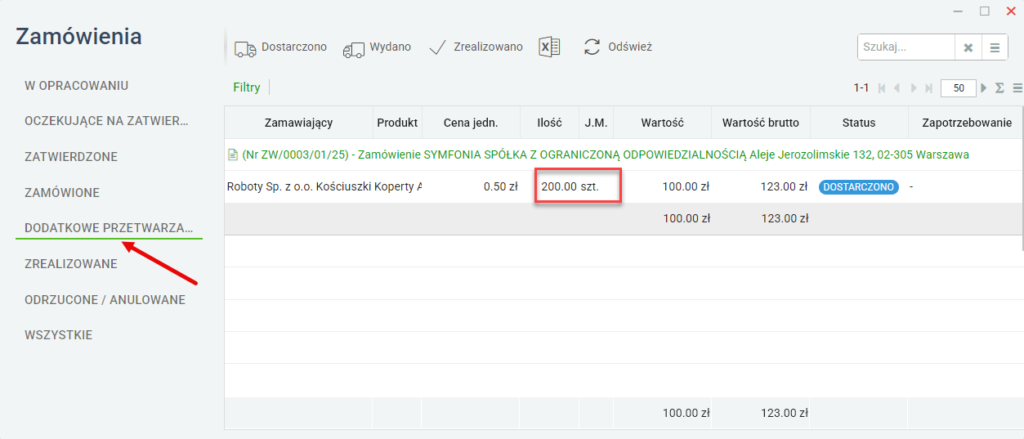Select the Roboty Sp. z o.o. Kościuszki cell
Viewport: 1024px width, 439px height.
point(298,187)
